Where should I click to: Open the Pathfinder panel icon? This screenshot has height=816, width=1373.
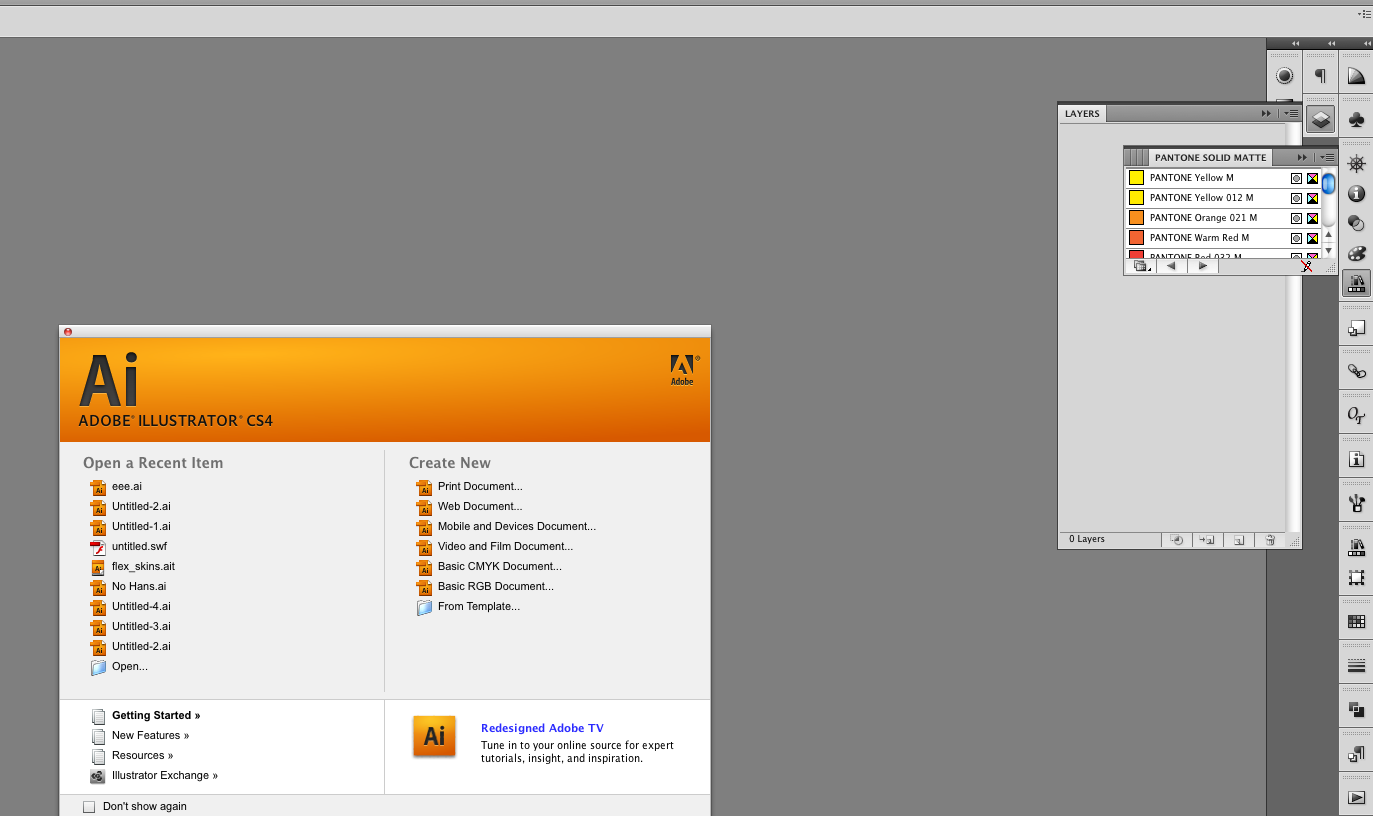[1356, 710]
